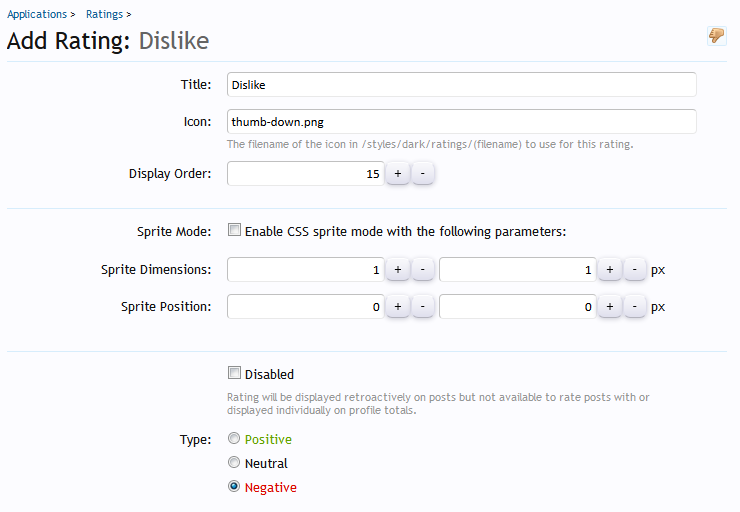Decrease the Display Order value
This screenshot has width=740, height=512.
[x=422, y=174]
